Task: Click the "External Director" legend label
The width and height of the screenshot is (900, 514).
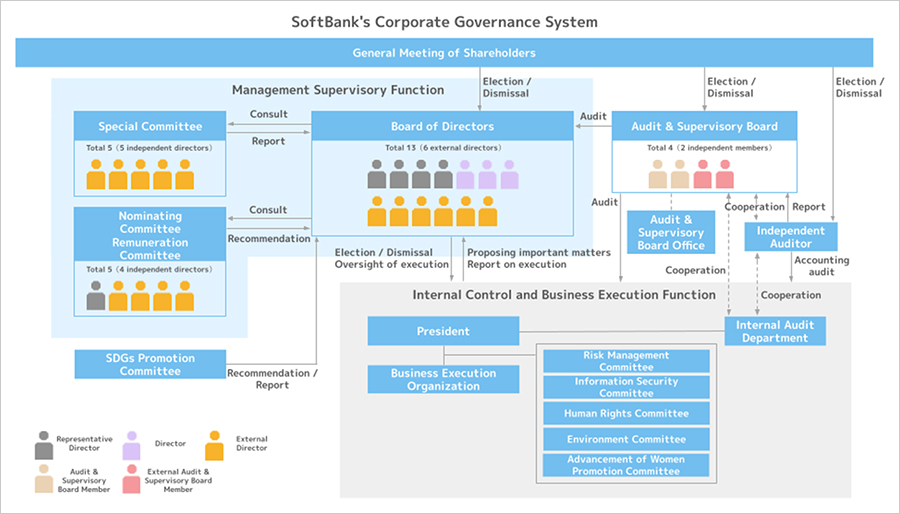Action: tap(251, 443)
